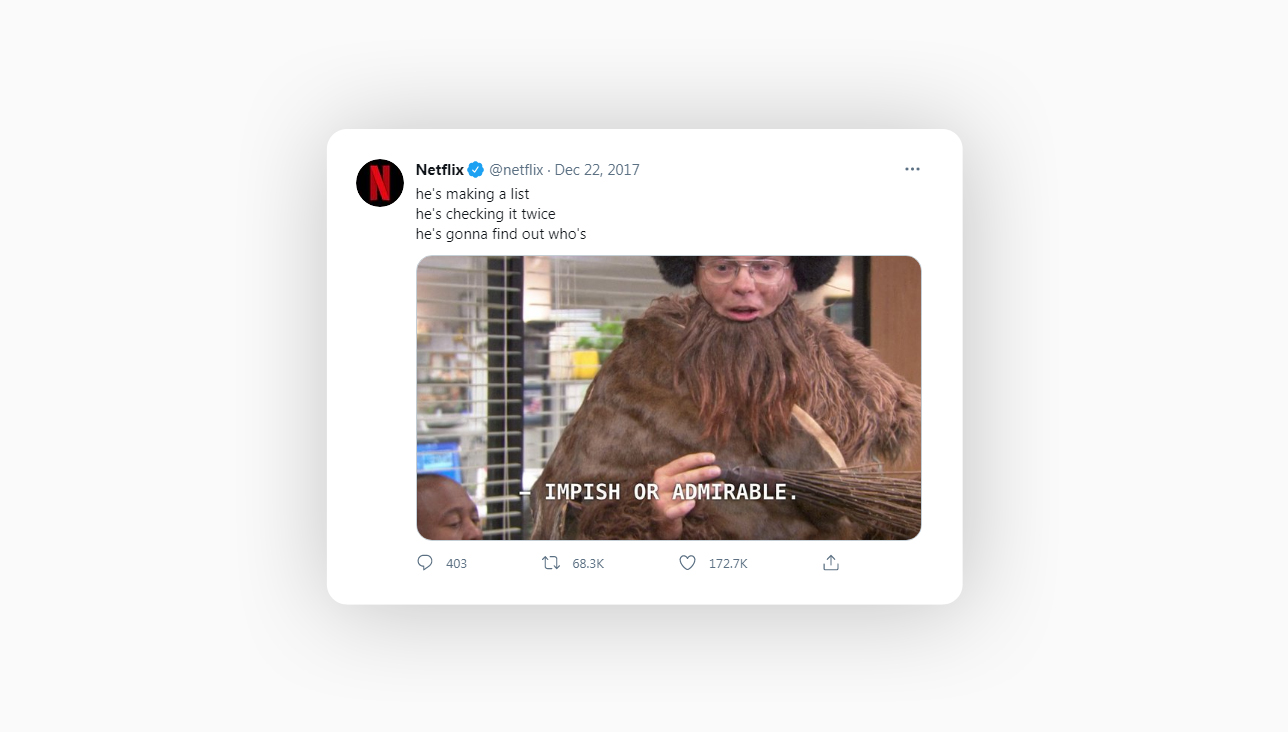Click the @netflix handle
Viewport: 1288px width, 732px height.
tap(516, 170)
